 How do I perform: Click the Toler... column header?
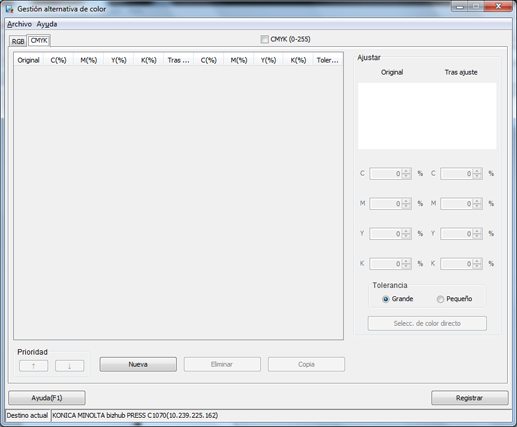tap(328, 60)
